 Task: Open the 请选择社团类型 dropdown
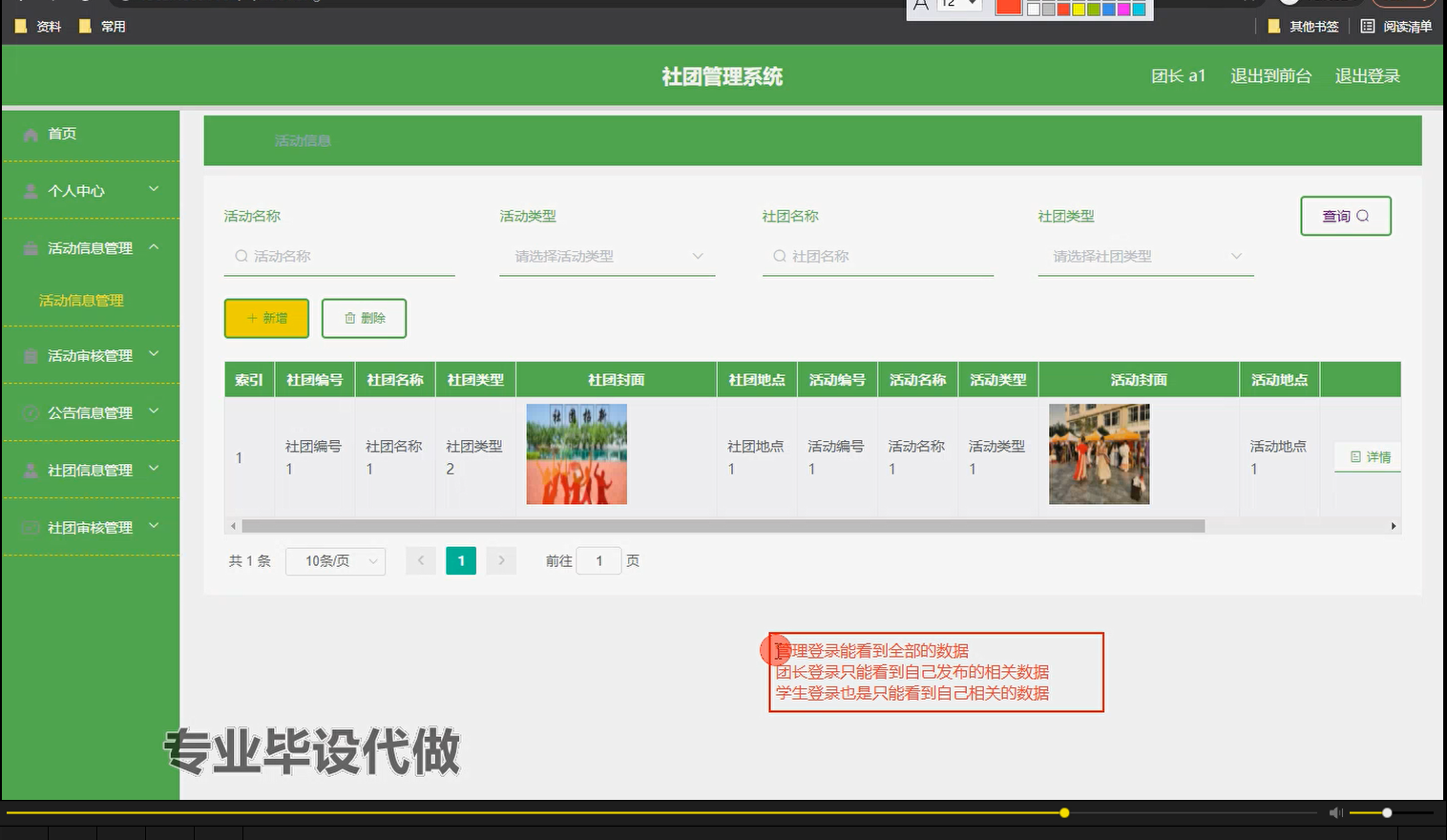click(1145, 256)
